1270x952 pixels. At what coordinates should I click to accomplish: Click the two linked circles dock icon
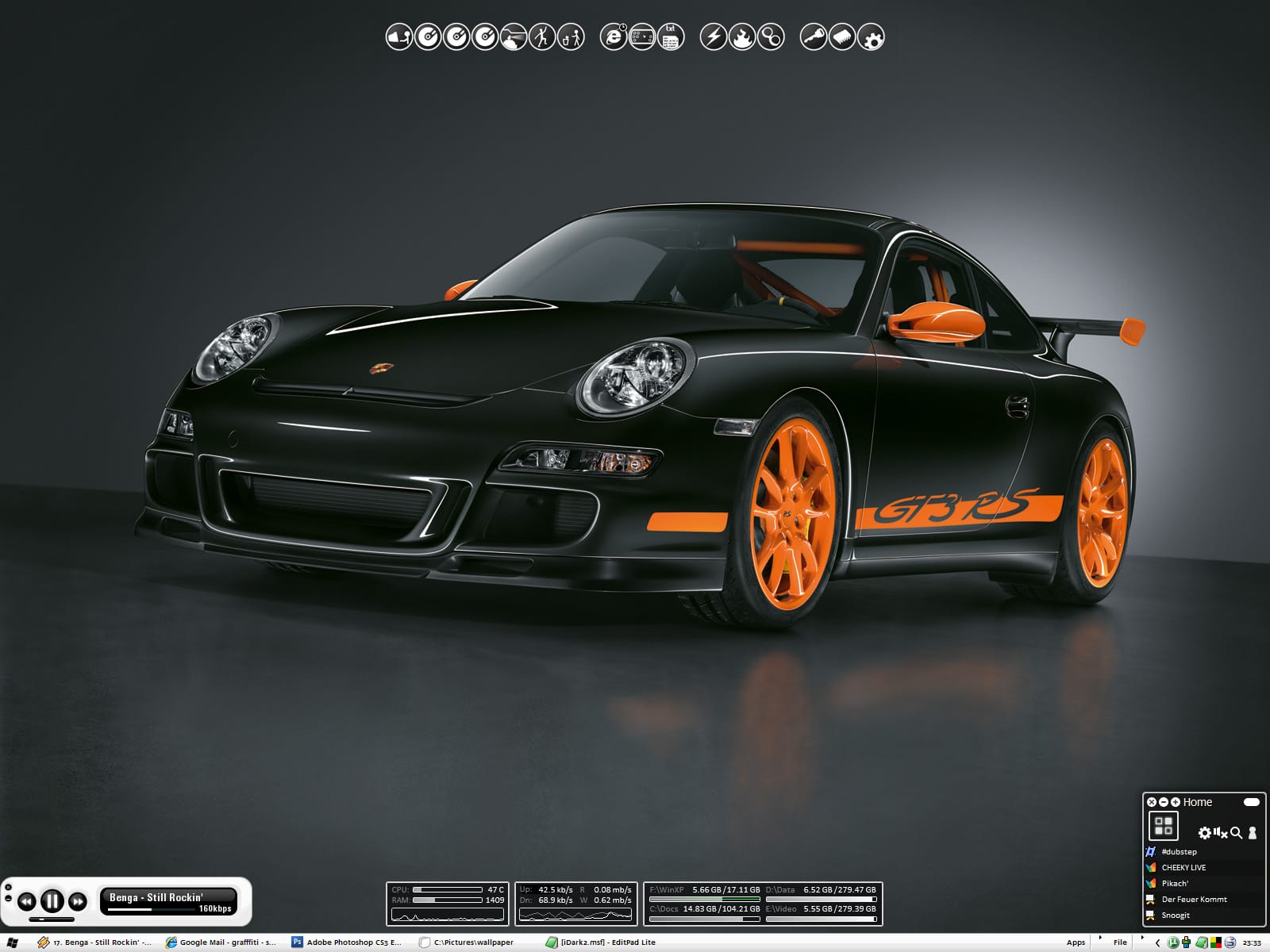pyautogui.click(x=771, y=36)
